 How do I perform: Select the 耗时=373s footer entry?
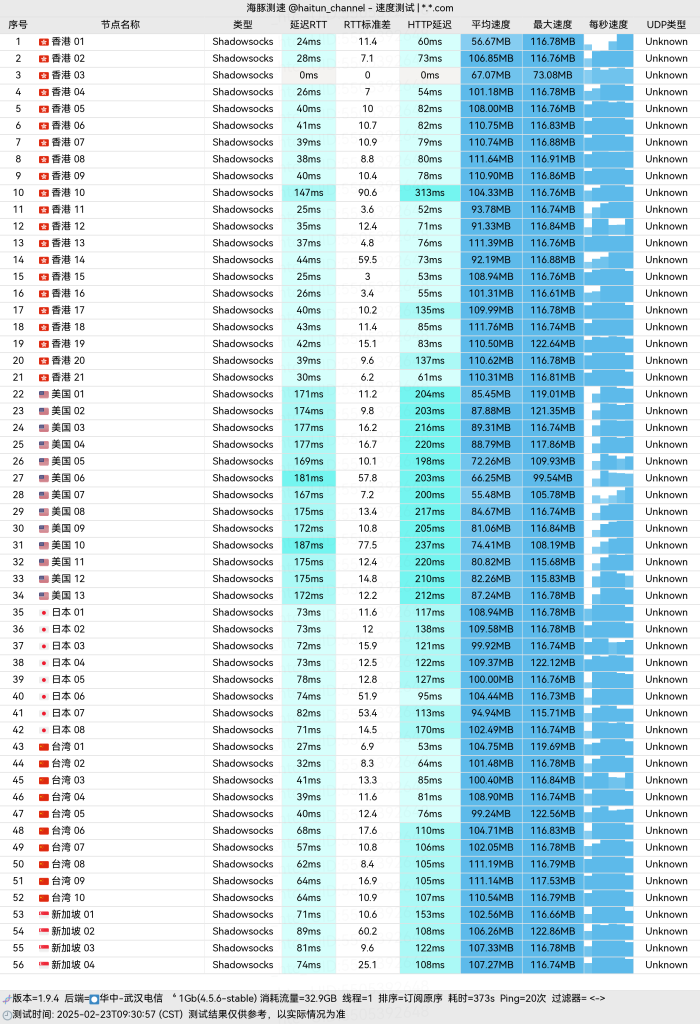tap(471, 999)
